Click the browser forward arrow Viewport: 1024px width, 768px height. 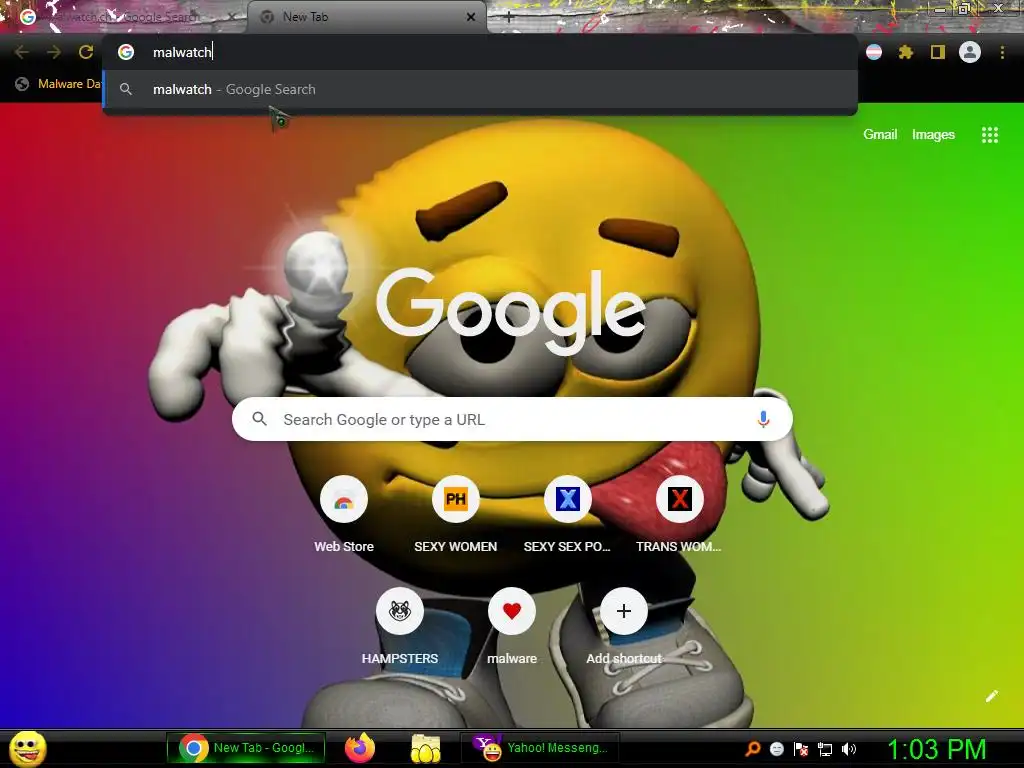[54, 52]
